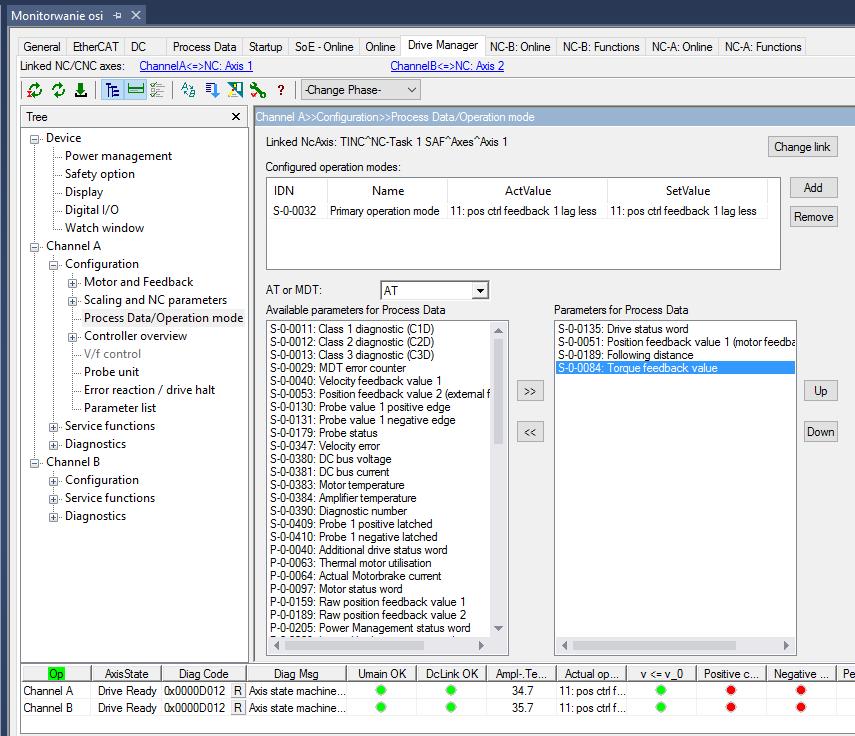Open the Process Data tab
The width and height of the screenshot is (855, 736).
click(x=204, y=47)
